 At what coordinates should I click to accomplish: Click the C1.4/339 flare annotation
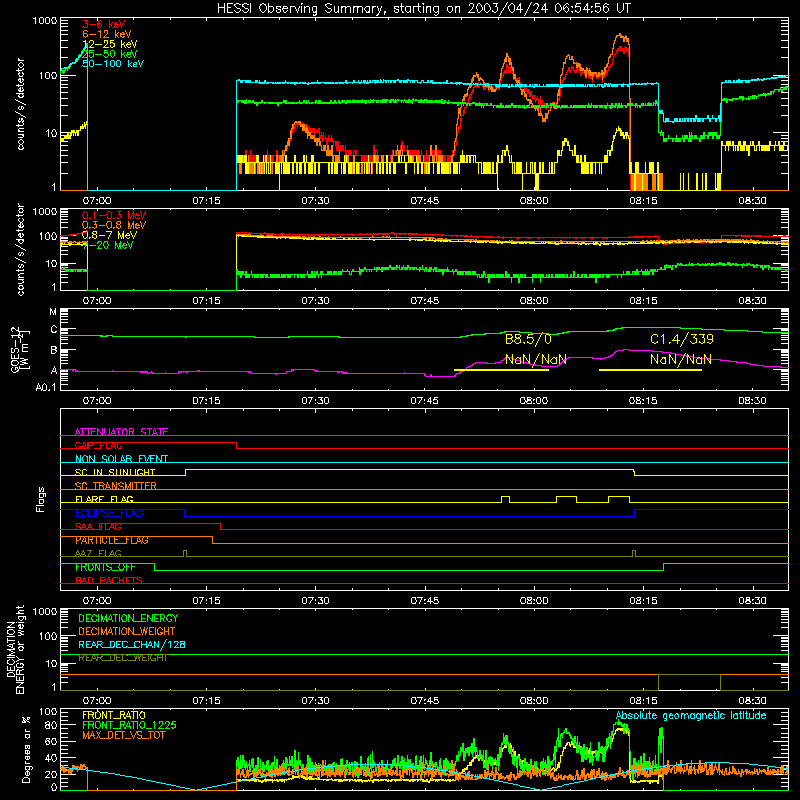(682, 339)
